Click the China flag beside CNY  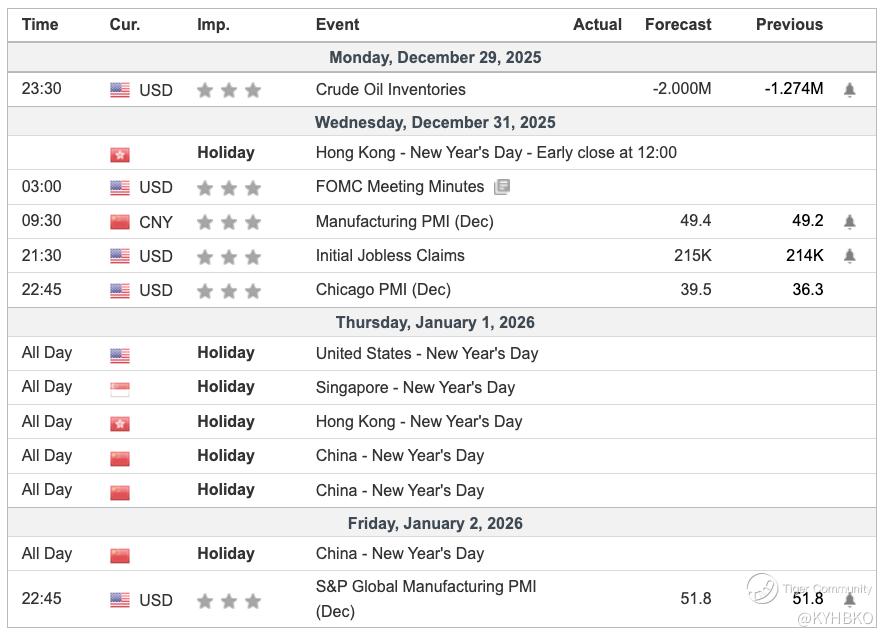pos(120,222)
